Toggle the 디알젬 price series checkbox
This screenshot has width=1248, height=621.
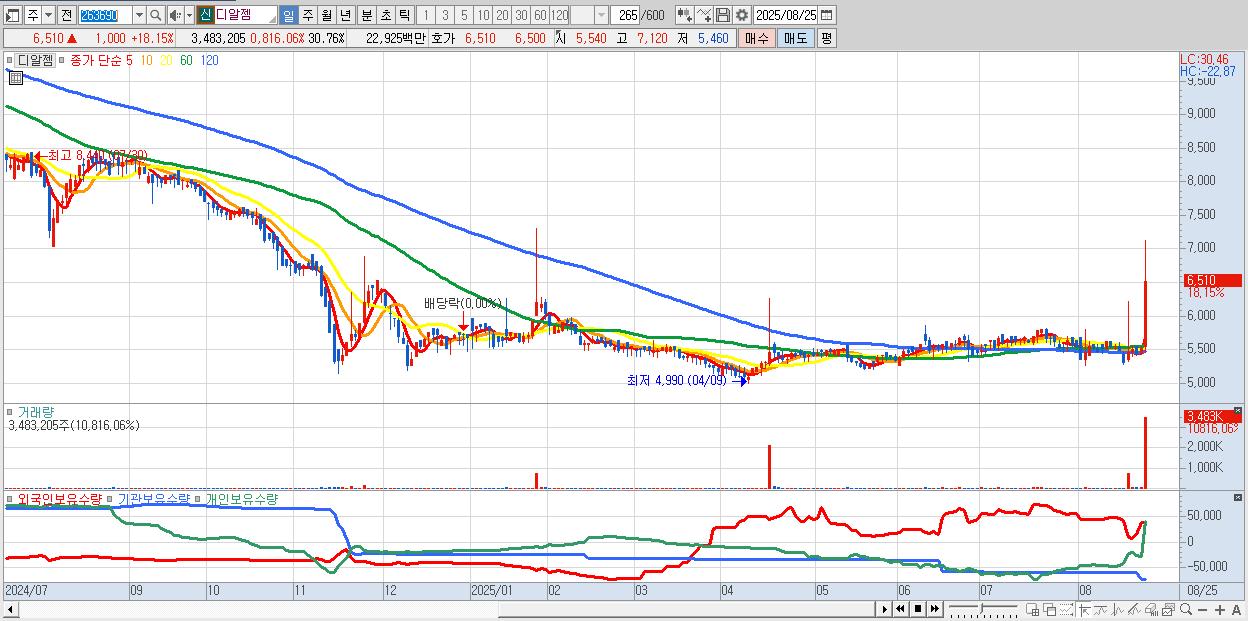11,60
